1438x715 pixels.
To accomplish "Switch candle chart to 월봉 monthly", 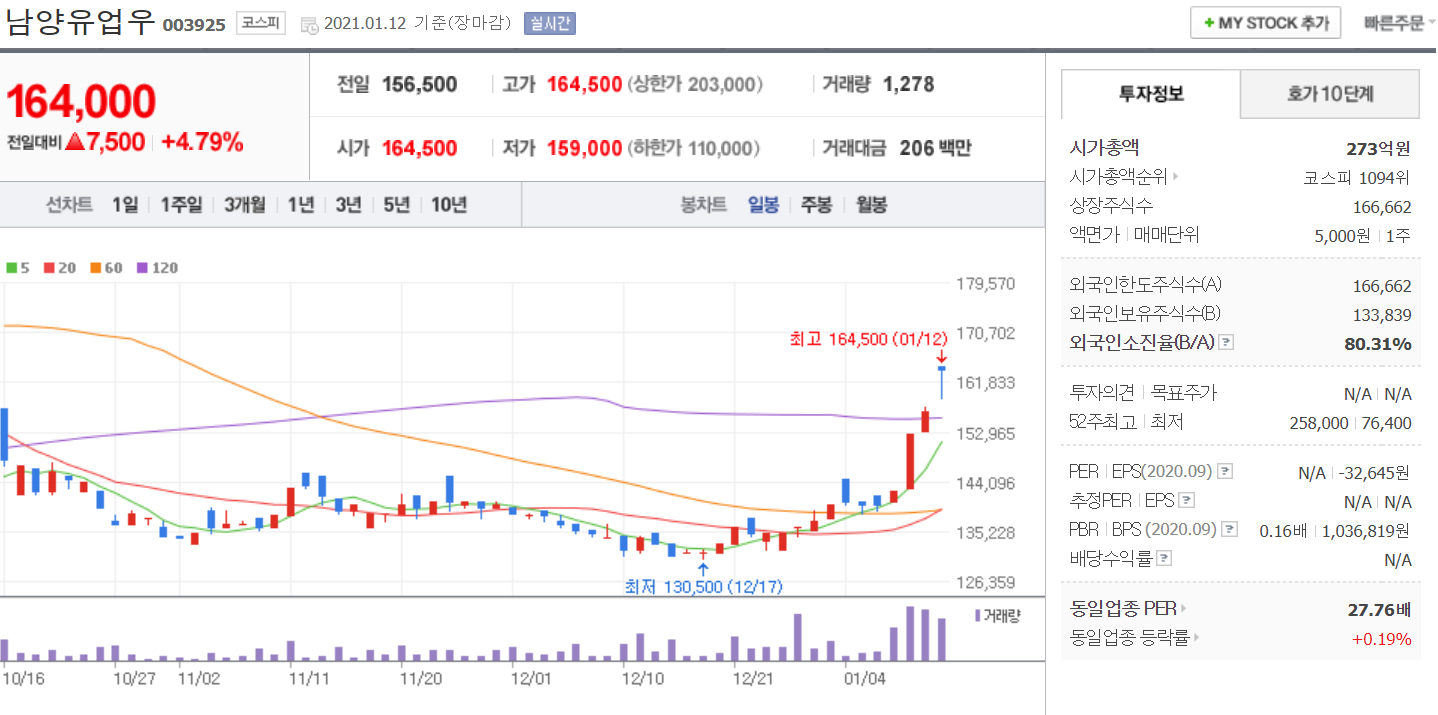I will pos(870,205).
